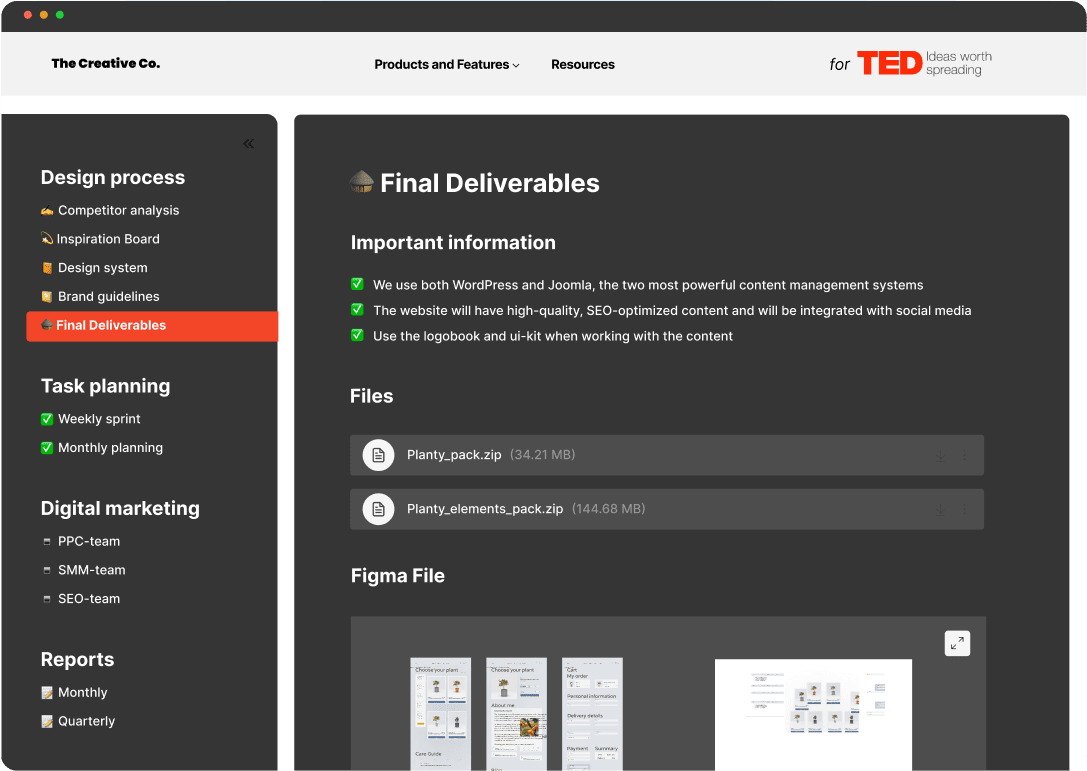Open more options for Planty_pack.zip
Image resolution: width=1087 pixels, height=771 pixels.
pyautogui.click(x=964, y=455)
